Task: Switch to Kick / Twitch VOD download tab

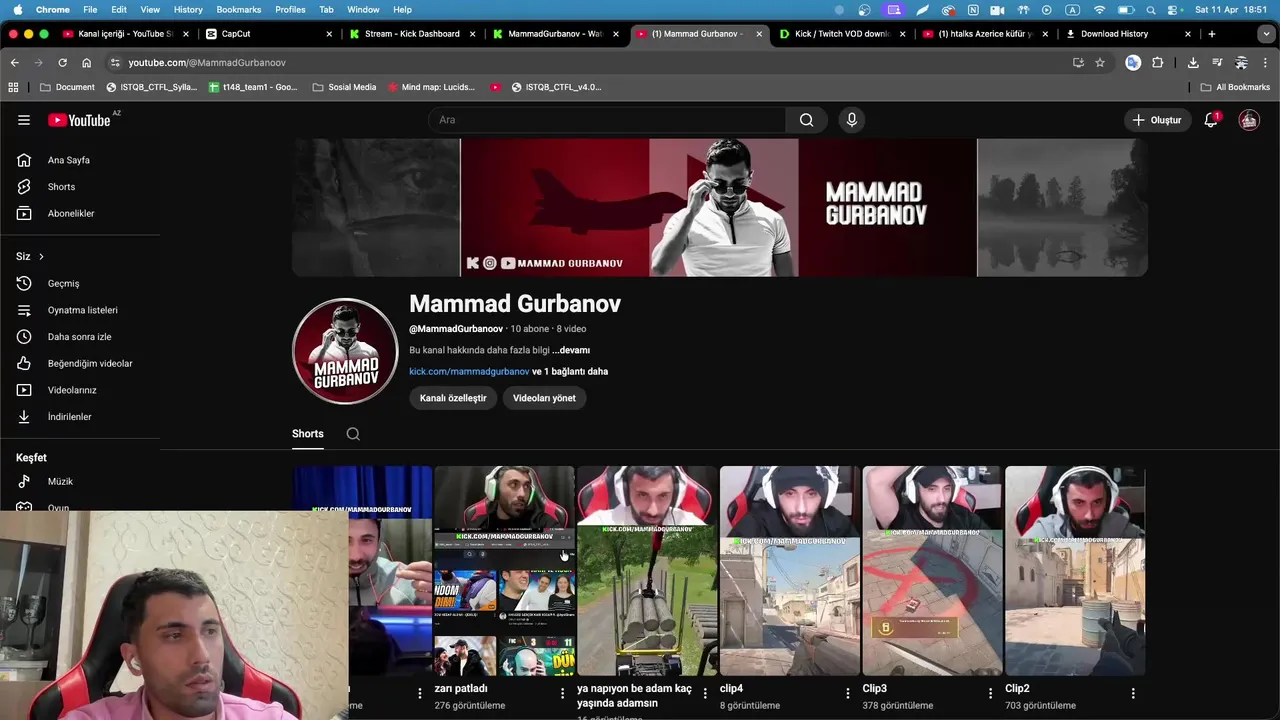Action: pos(842,34)
